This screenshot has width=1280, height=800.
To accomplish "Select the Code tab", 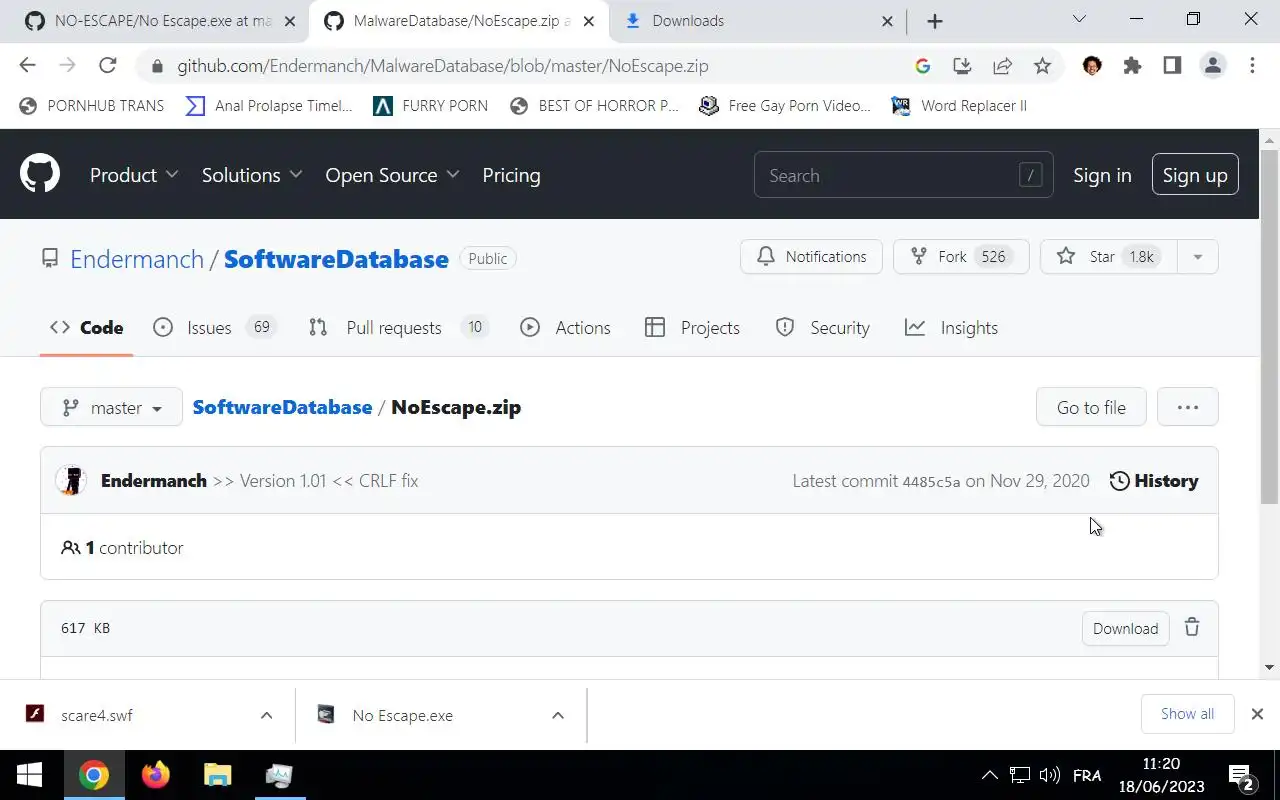I will (x=87, y=328).
